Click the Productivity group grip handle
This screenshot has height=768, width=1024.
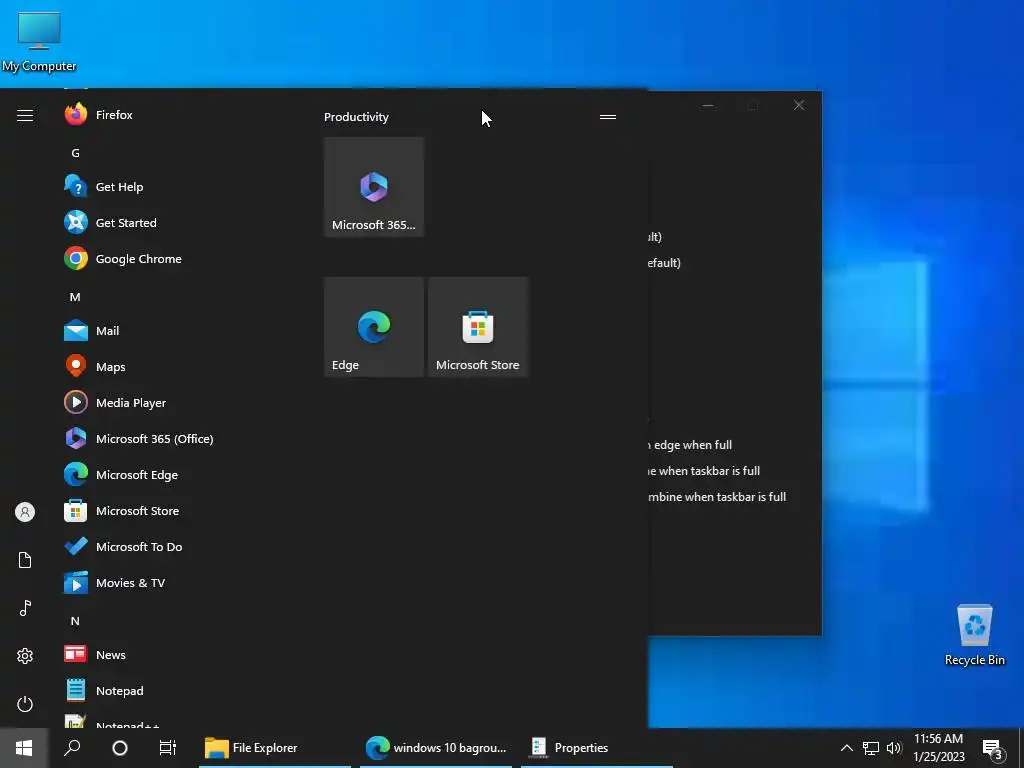click(608, 117)
